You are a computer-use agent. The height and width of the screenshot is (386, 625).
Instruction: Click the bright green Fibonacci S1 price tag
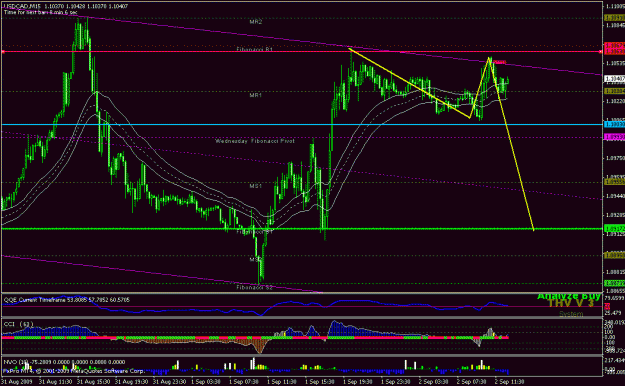pyautogui.click(x=615, y=229)
